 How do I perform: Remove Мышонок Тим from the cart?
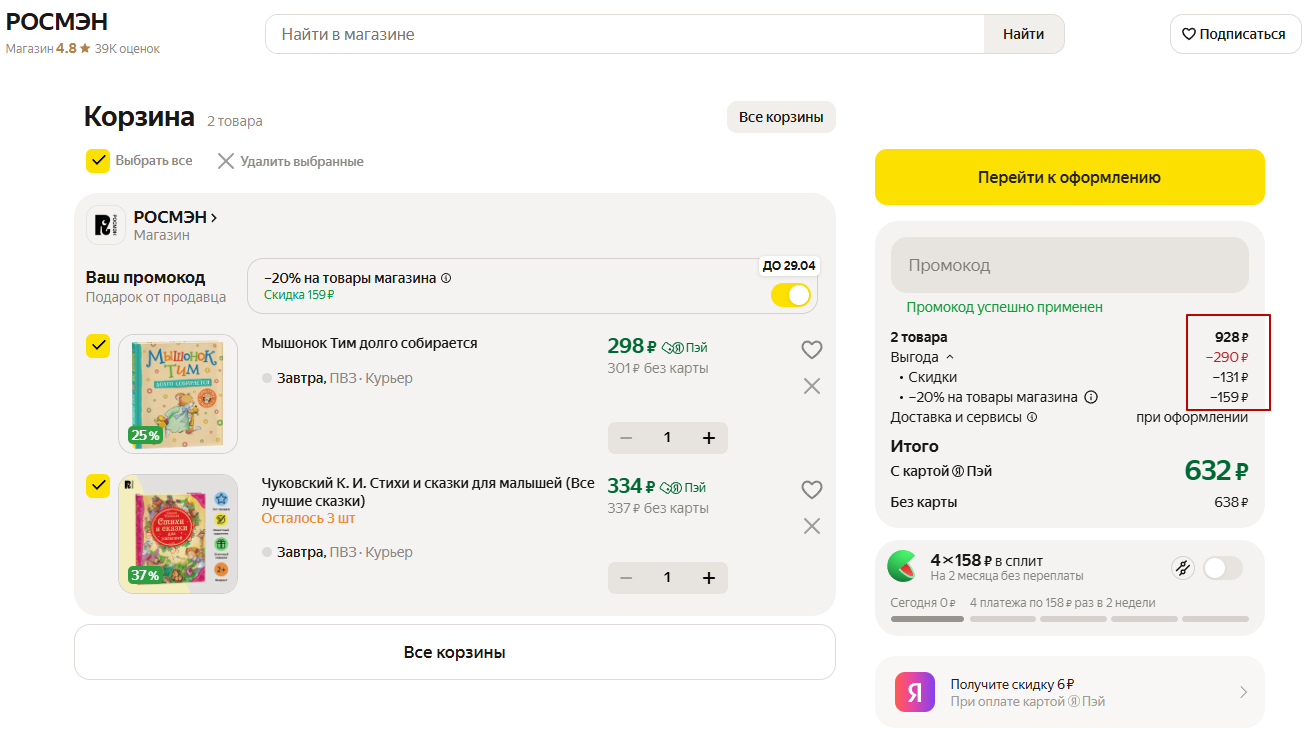point(812,386)
